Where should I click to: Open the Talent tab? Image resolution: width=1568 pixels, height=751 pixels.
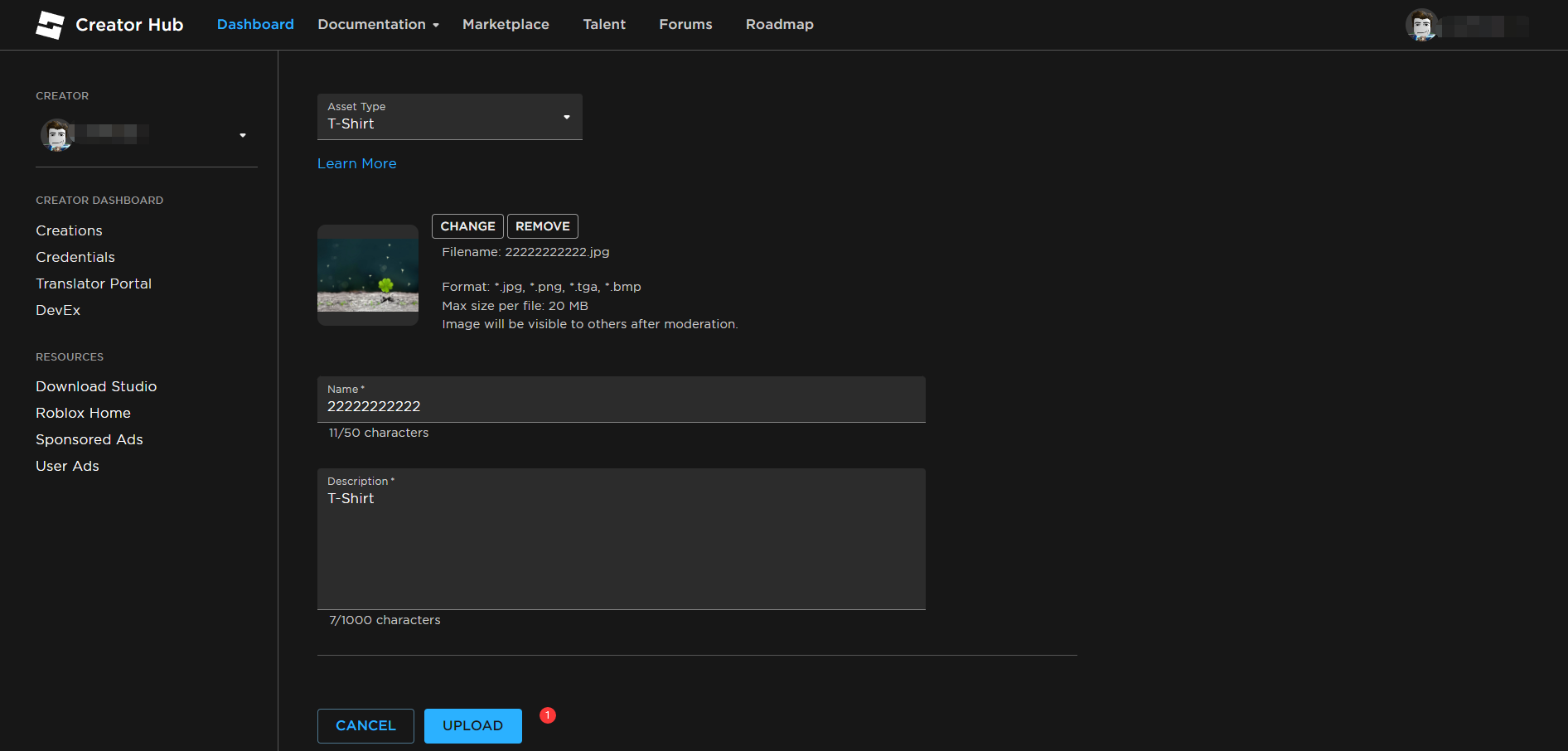coord(604,25)
